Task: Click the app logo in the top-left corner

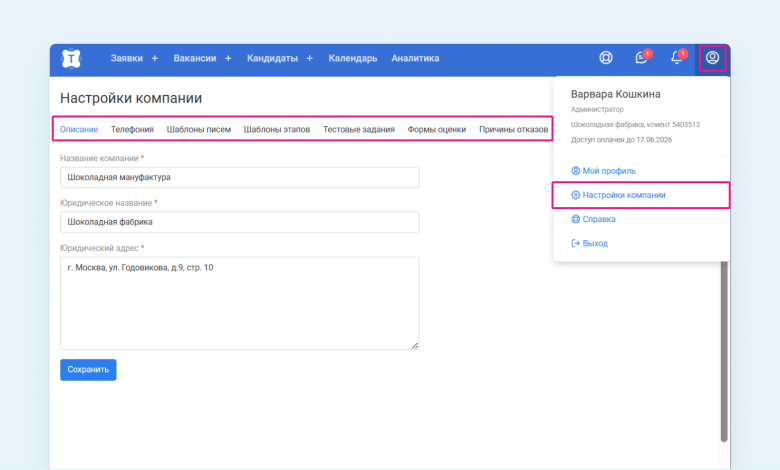Action: [x=71, y=58]
